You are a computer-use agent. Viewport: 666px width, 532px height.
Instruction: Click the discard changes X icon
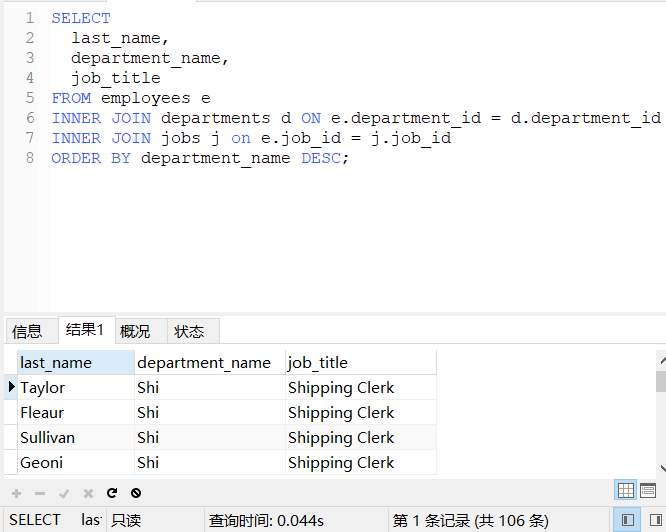[x=88, y=493]
